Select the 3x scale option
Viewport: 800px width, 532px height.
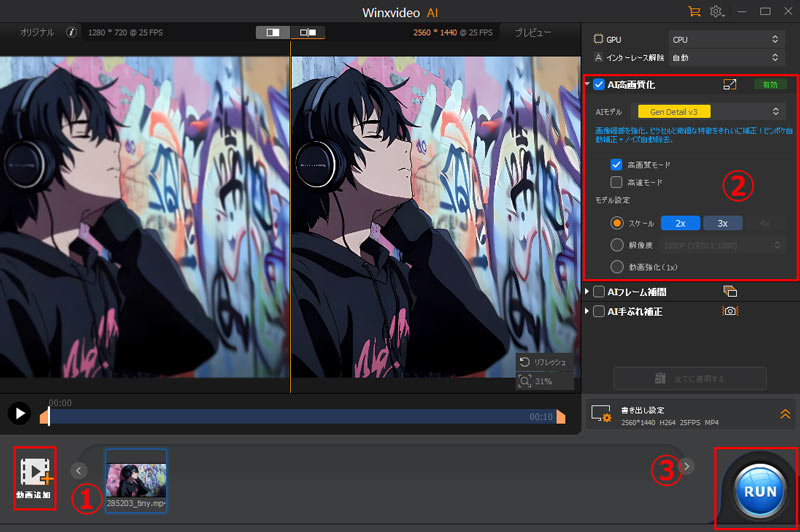click(722, 223)
